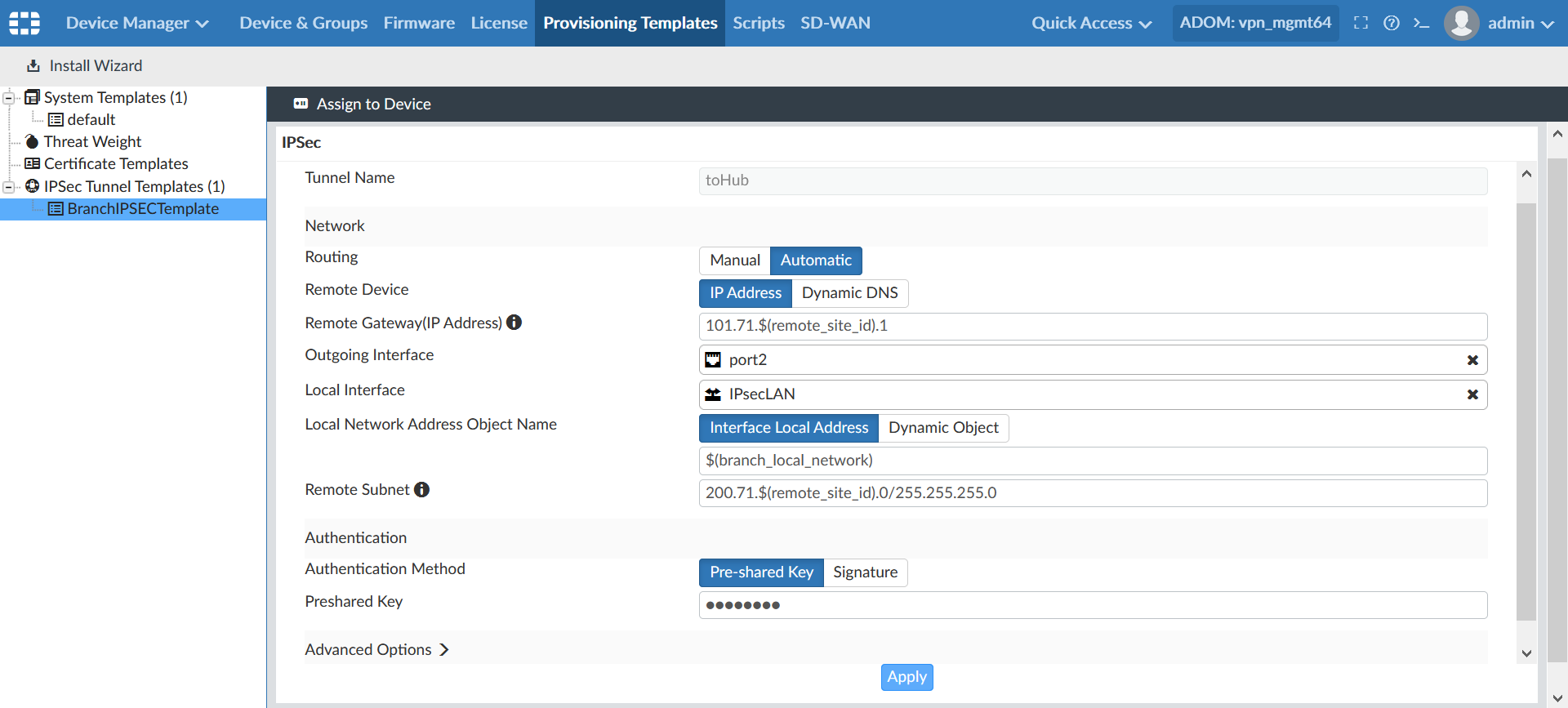Screen dimensions: 1568x708
Task: Choose Dynamic Object for local network
Action: (943, 428)
